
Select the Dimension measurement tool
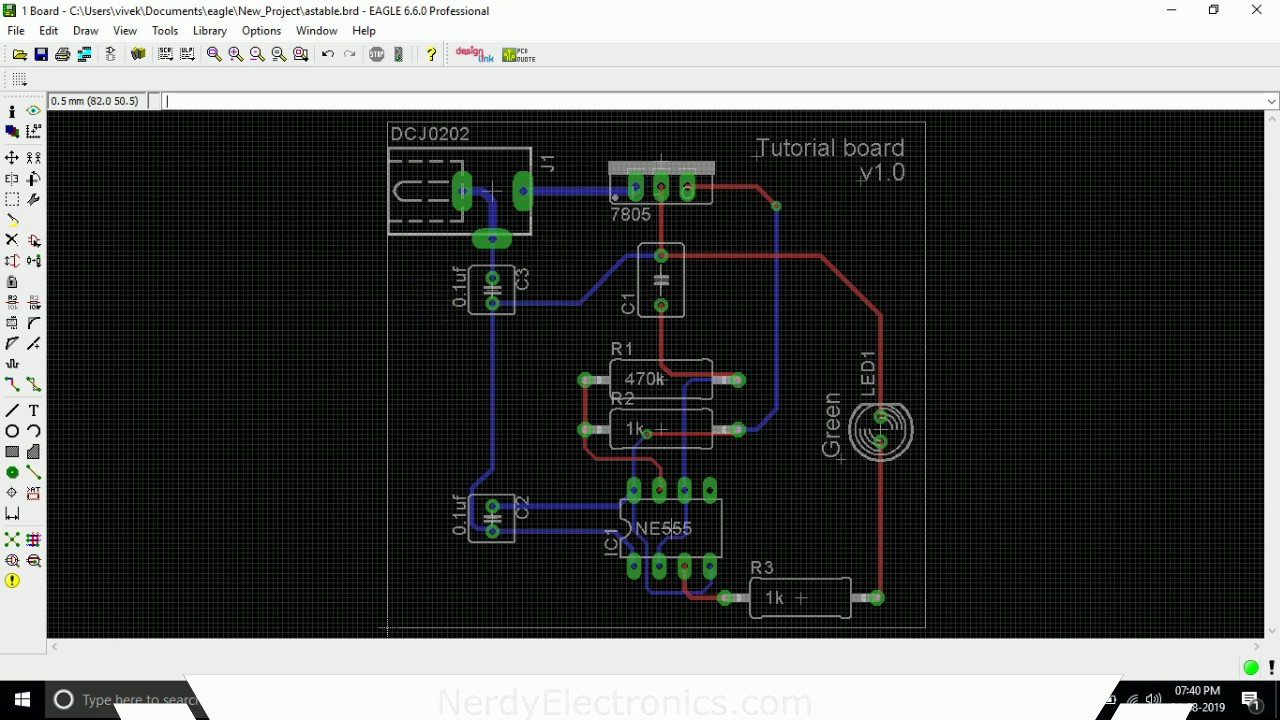click(12, 514)
